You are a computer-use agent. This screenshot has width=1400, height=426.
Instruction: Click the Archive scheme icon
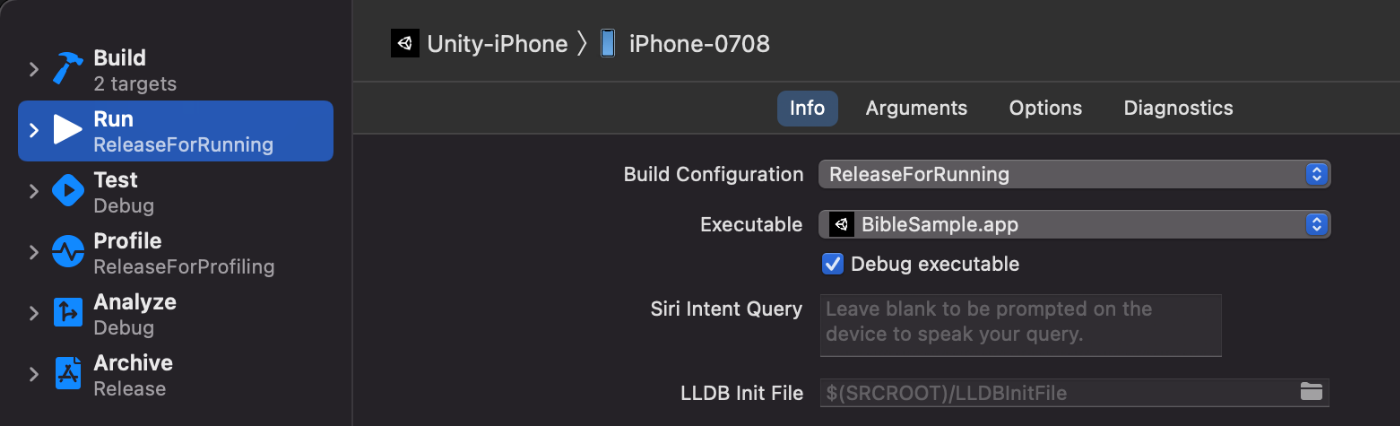coord(68,374)
